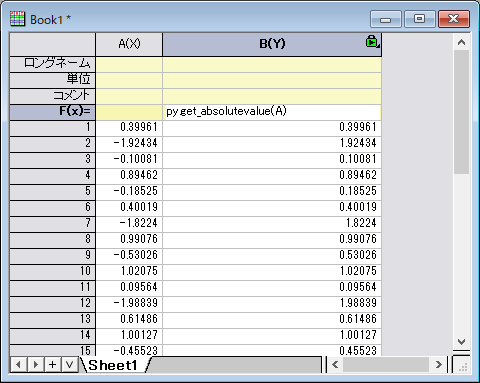Screen dimensions: 480x383
Task: Click the Units cell of column B
Action: click(x=272, y=80)
